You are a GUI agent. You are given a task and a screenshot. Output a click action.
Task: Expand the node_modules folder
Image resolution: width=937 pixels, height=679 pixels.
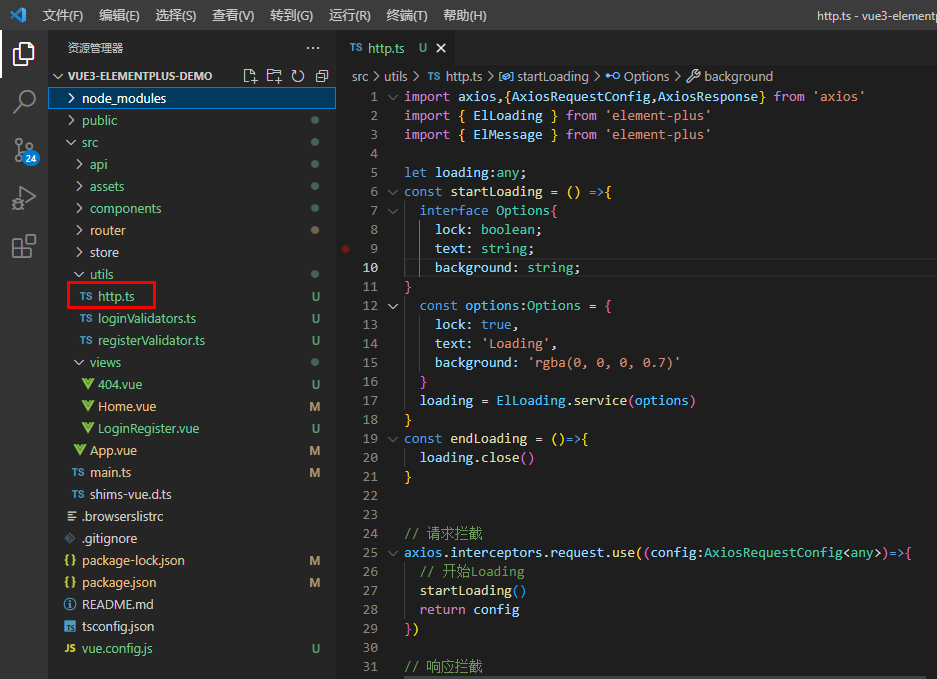71,98
